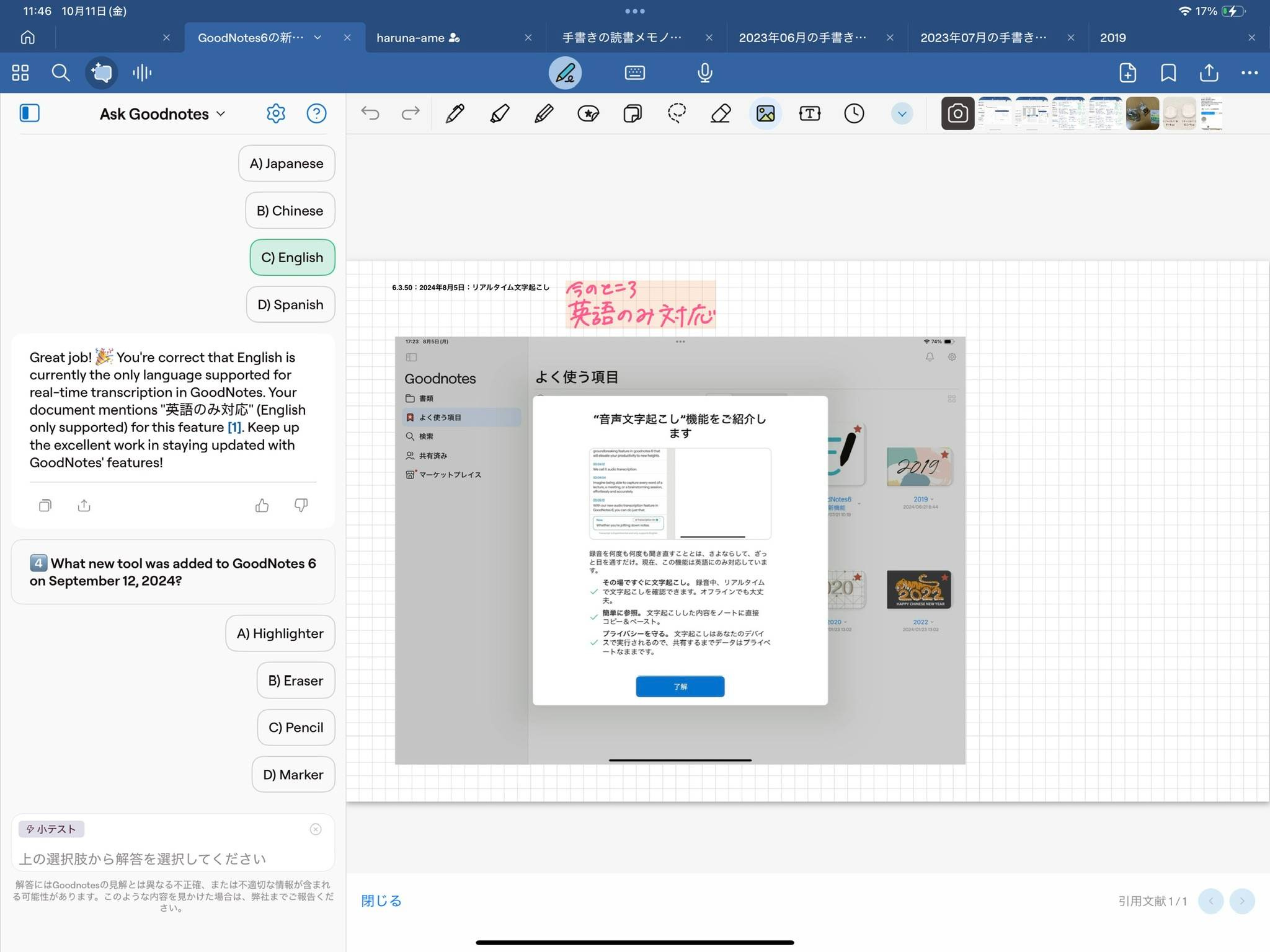Toggle the sidebar panel visibility
The width and height of the screenshot is (1270, 952).
[x=29, y=113]
